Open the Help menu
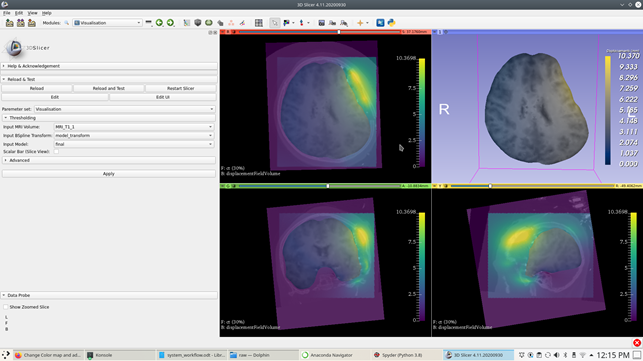Viewport: 643px width, 361px height. (x=46, y=13)
